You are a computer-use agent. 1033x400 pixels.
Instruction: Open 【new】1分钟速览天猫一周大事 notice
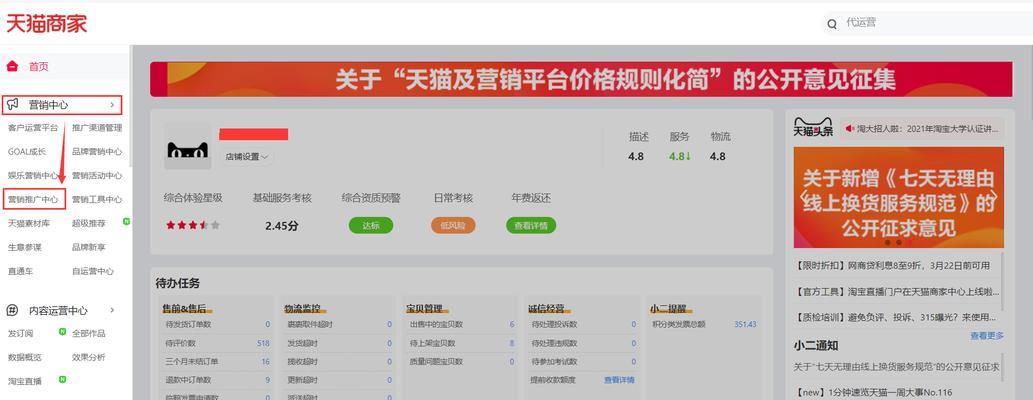point(874,392)
